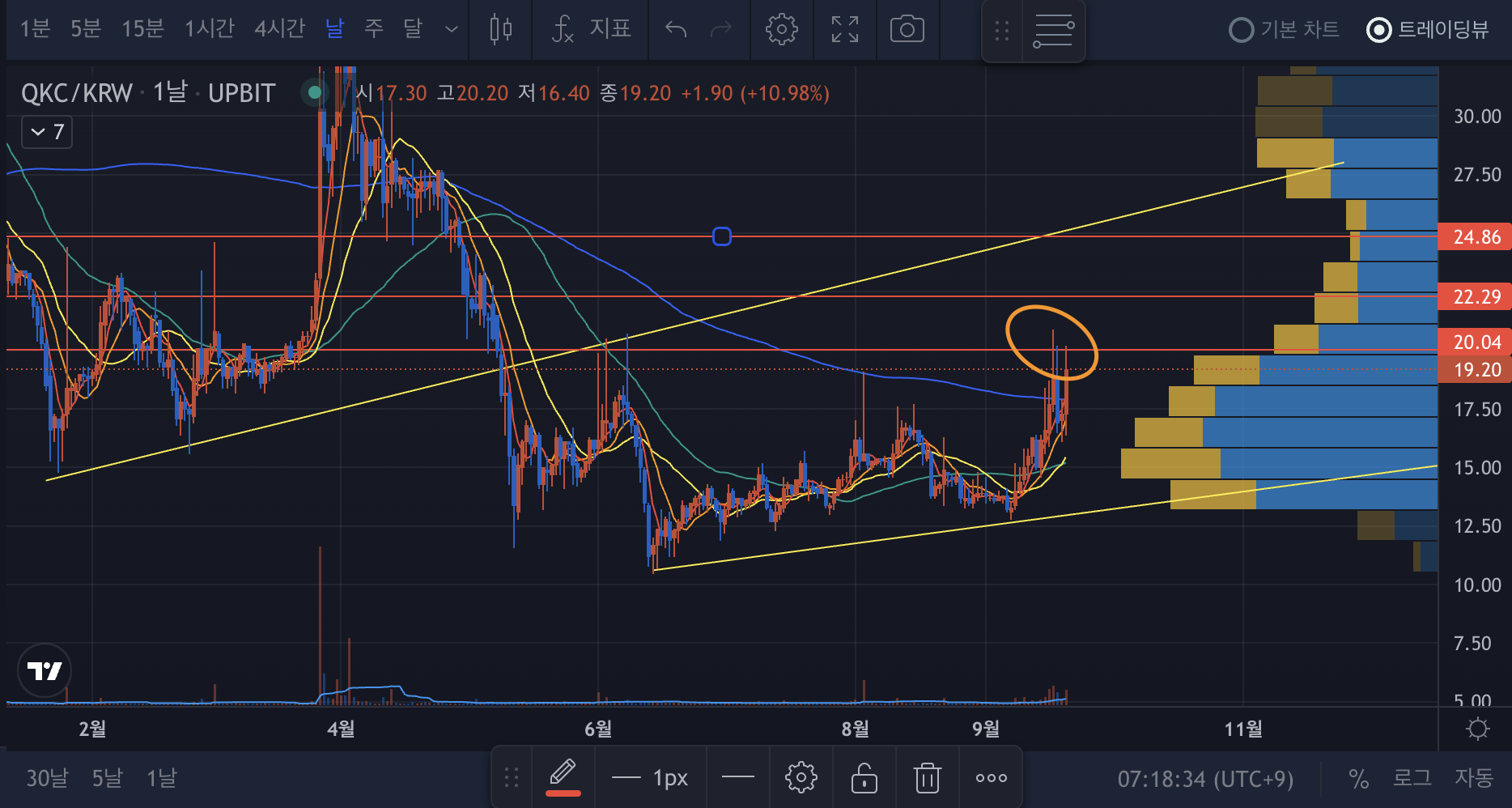Image resolution: width=1512 pixels, height=808 pixels.
Task: Click the 07:18:34 (UTC+9) timezone clock
Action: point(1205,779)
